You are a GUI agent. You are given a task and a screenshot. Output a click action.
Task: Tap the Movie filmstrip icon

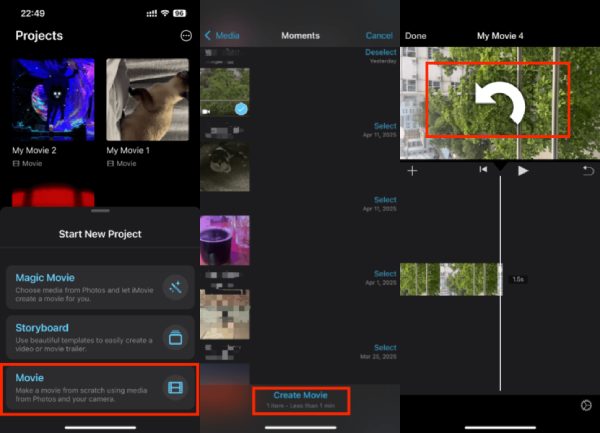tap(176, 388)
